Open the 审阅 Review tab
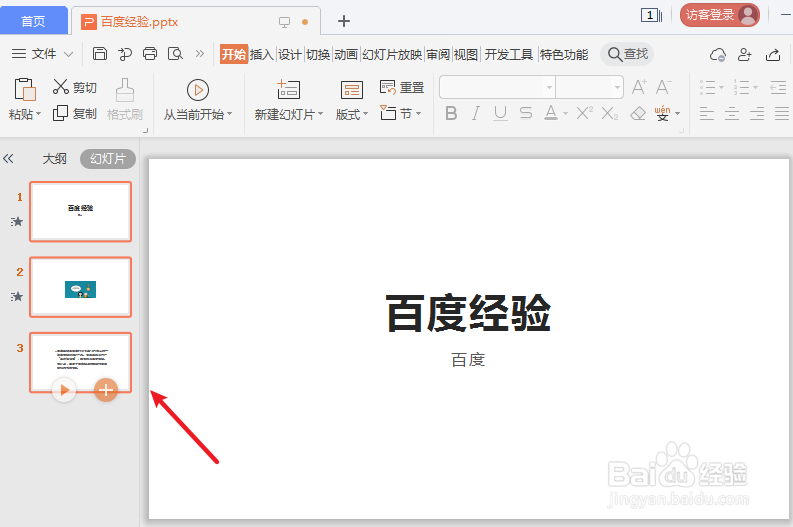 [438, 54]
